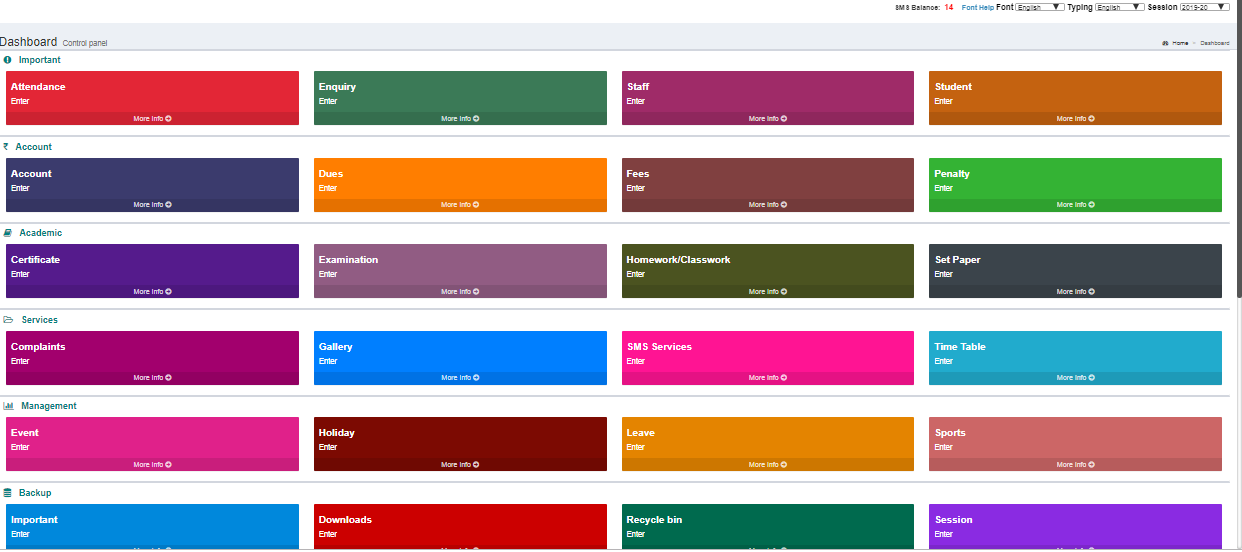
Task: Go to Home via breadcrumb link
Action: [x=1180, y=43]
